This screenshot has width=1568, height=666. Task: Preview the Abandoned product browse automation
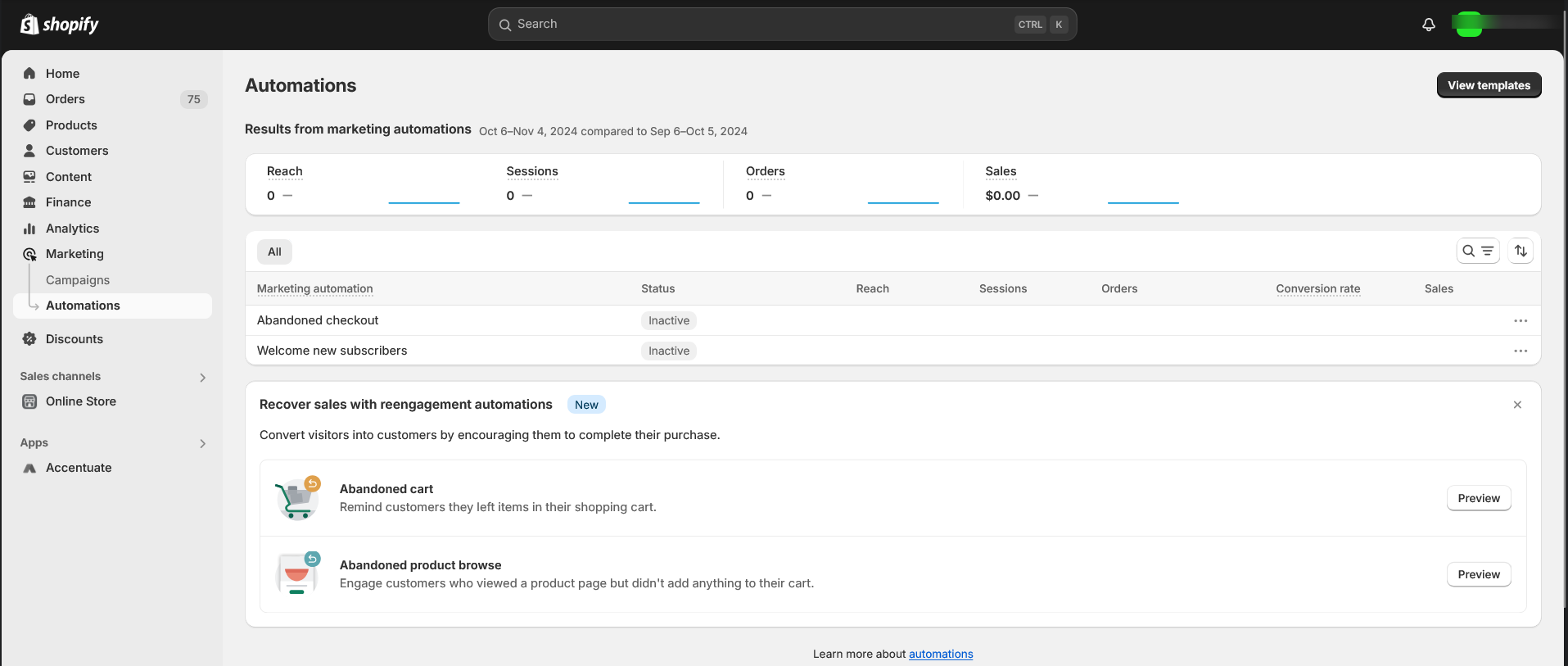[1479, 574]
